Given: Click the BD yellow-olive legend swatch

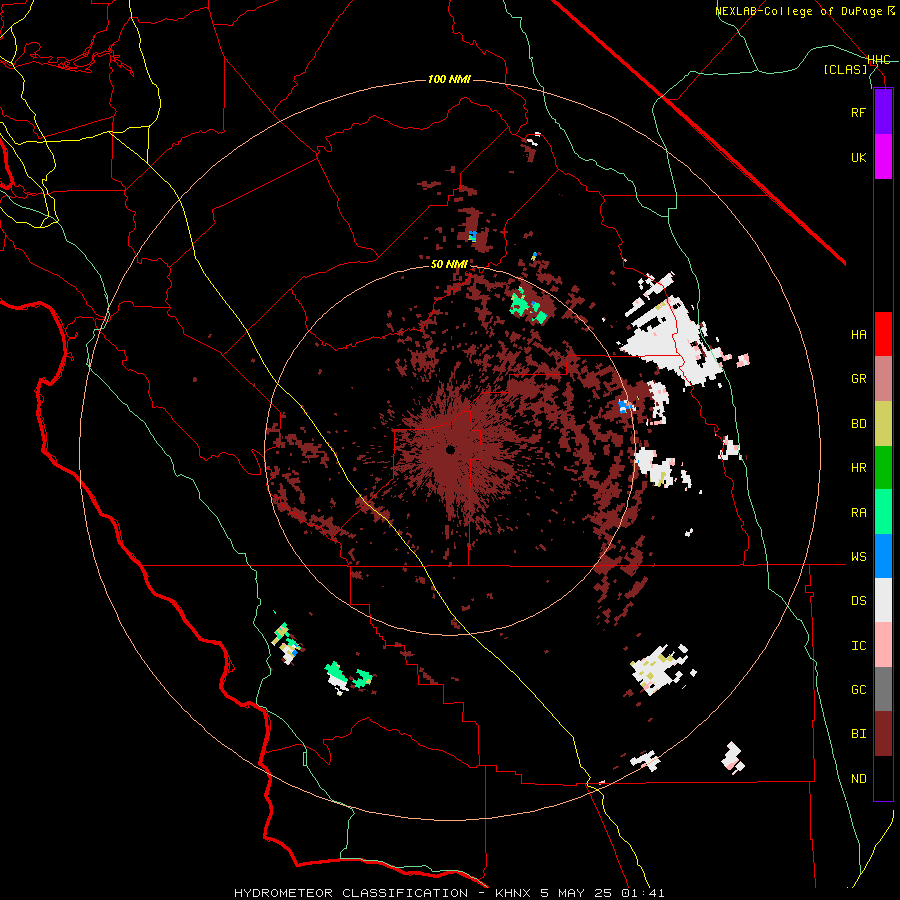Looking at the screenshot, I should pos(883,424).
